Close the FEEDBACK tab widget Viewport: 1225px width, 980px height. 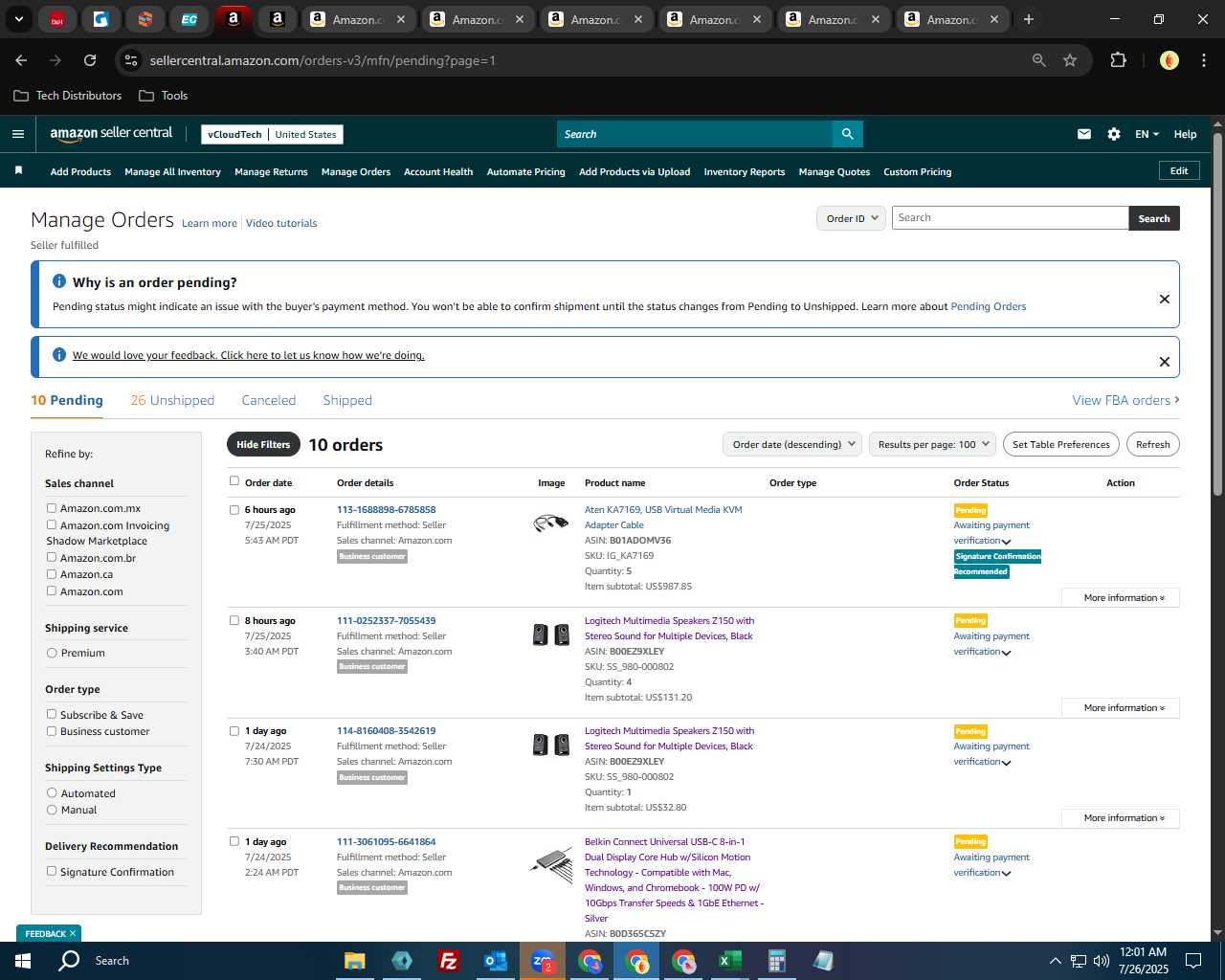[73, 933]
